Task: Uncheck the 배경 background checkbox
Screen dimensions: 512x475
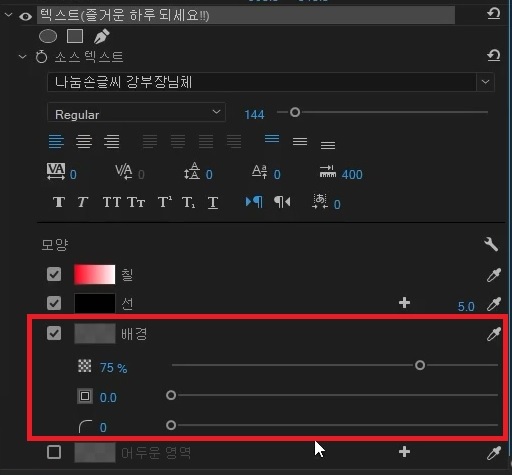Action: click(54, 333)
